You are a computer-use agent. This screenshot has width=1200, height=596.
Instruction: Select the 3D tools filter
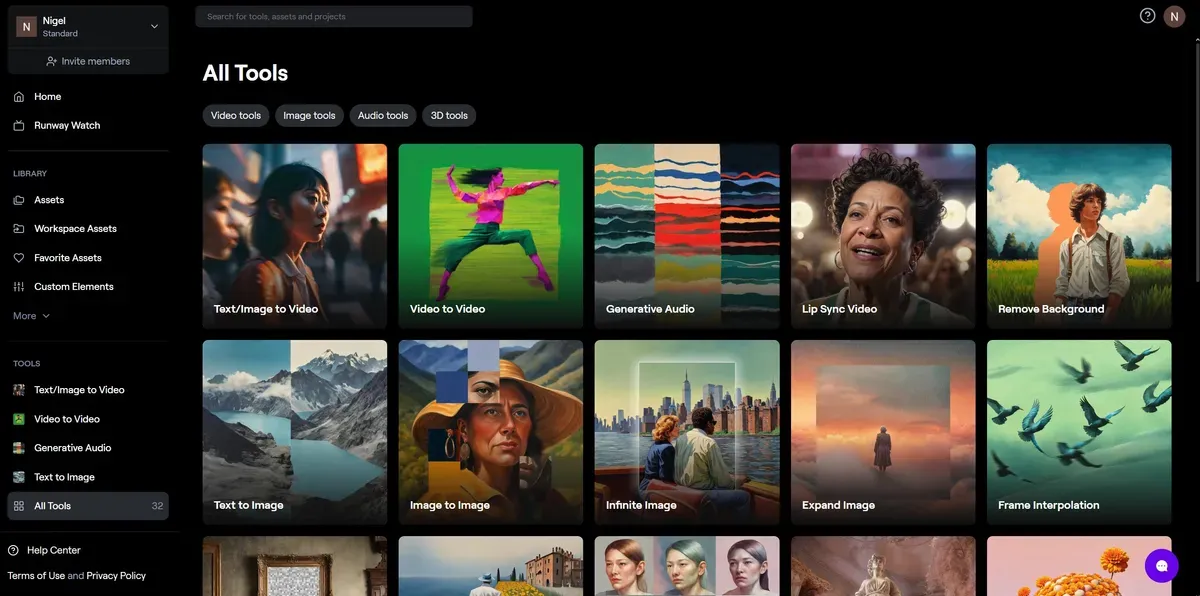449,116
